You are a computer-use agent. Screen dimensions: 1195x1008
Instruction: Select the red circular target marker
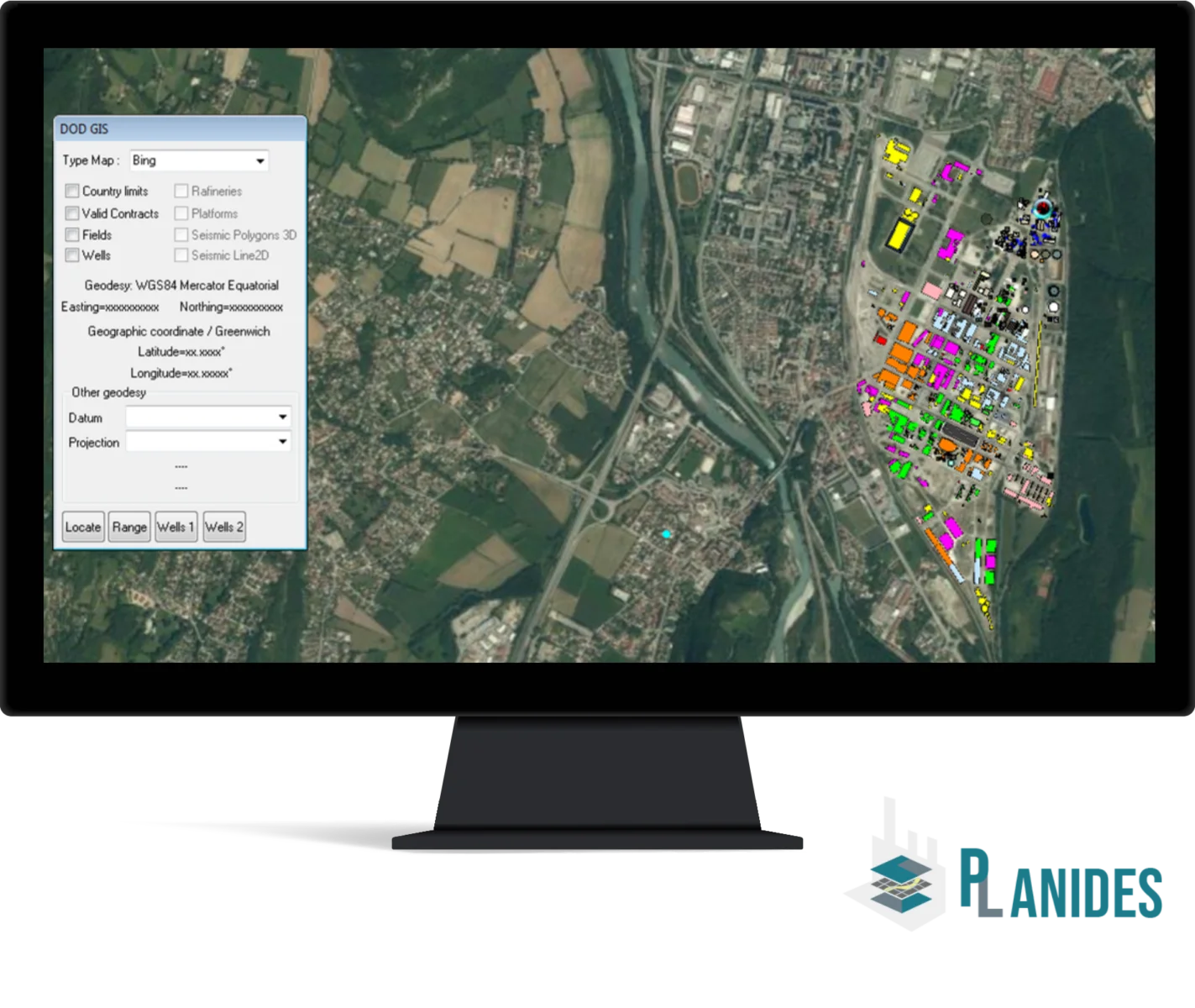[1042, 207]
